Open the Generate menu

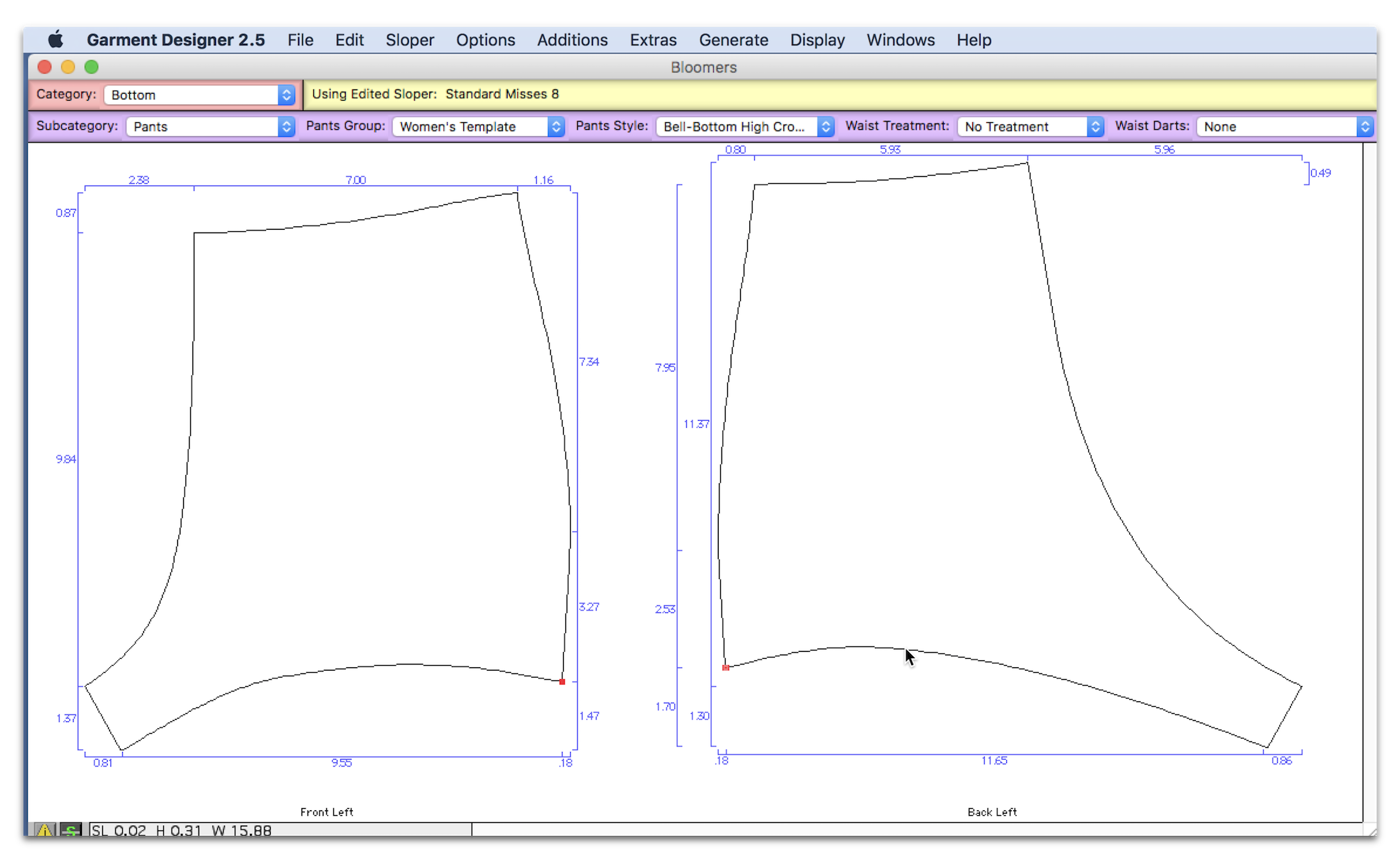coord(733,40)
